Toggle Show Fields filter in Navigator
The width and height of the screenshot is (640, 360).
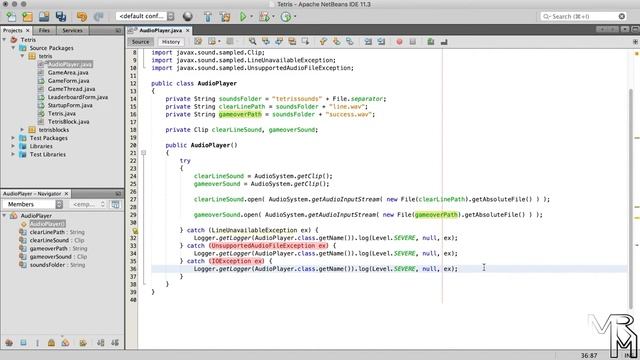tap(23, 342)
